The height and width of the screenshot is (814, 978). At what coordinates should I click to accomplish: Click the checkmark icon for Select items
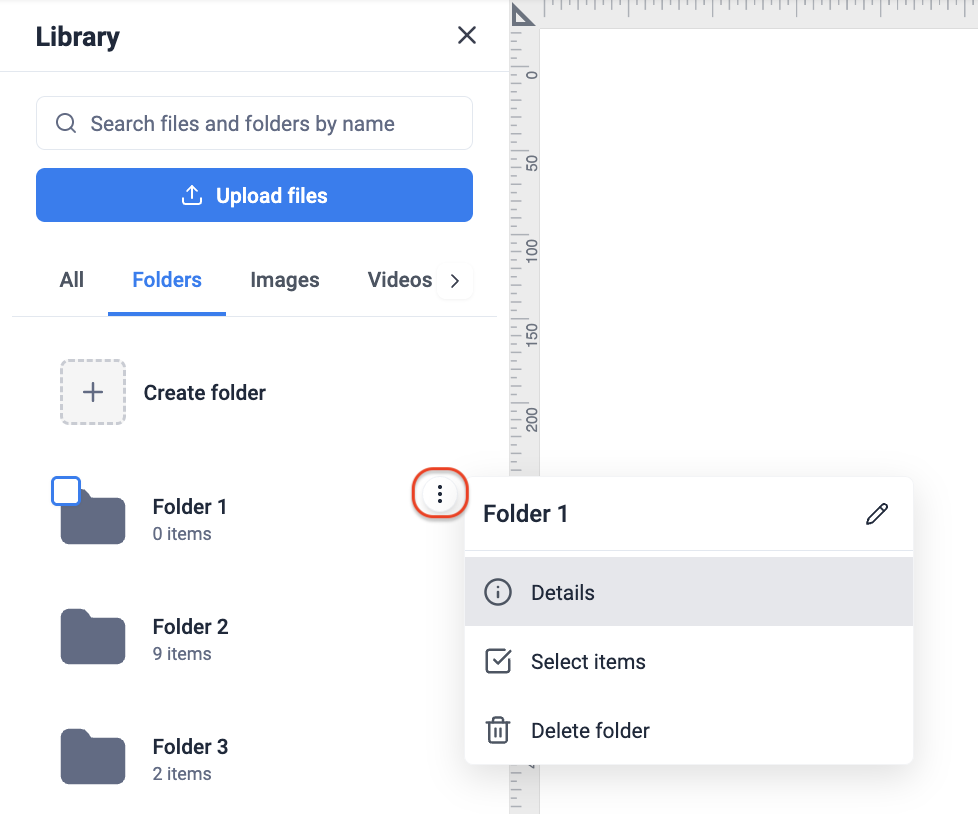[x=497, y=661]
